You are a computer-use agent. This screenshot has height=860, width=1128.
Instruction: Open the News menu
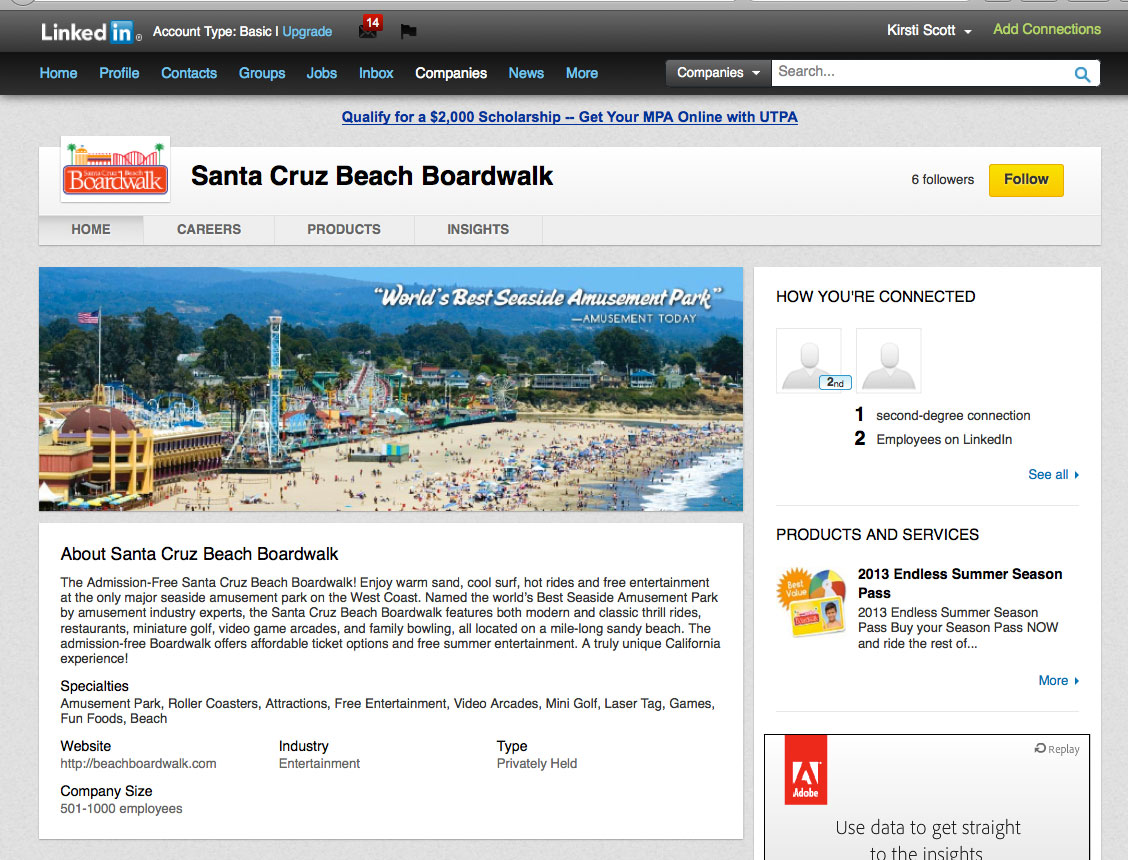pos(526,73)
